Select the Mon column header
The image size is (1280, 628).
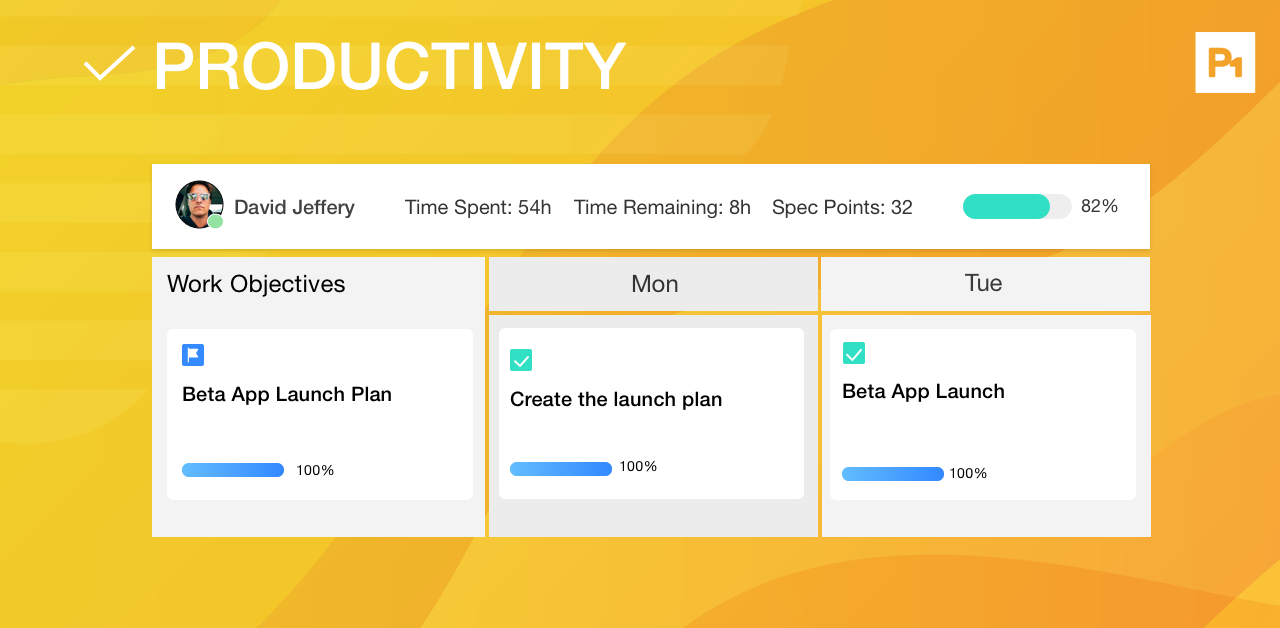[654, 284]
